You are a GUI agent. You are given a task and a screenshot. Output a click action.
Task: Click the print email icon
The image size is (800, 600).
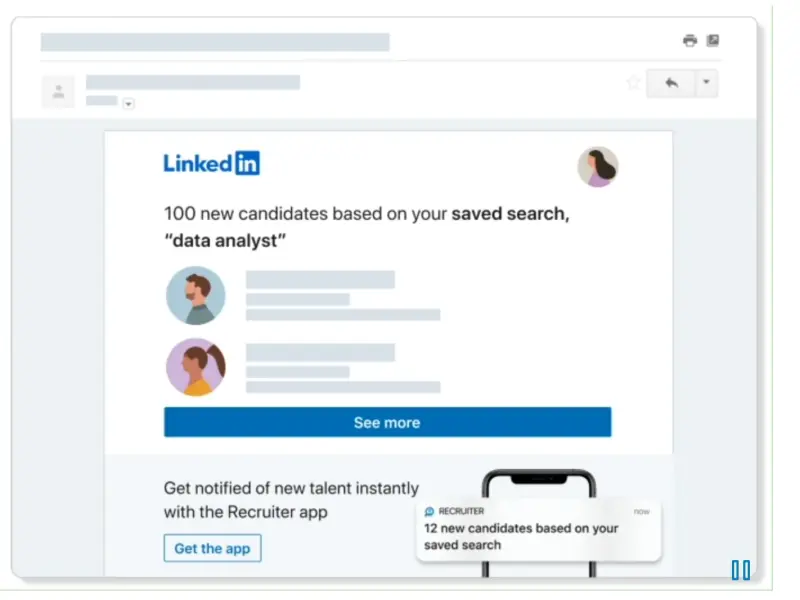click(x=689, y=41)
